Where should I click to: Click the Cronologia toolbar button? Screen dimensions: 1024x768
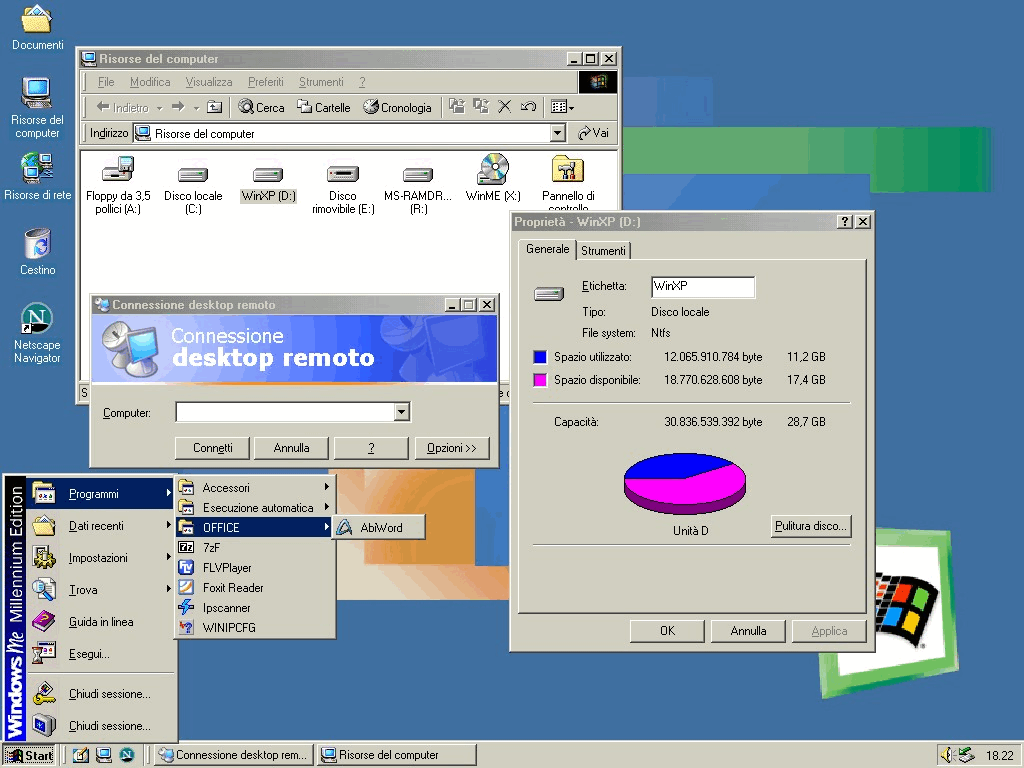(x=397, y=107)
